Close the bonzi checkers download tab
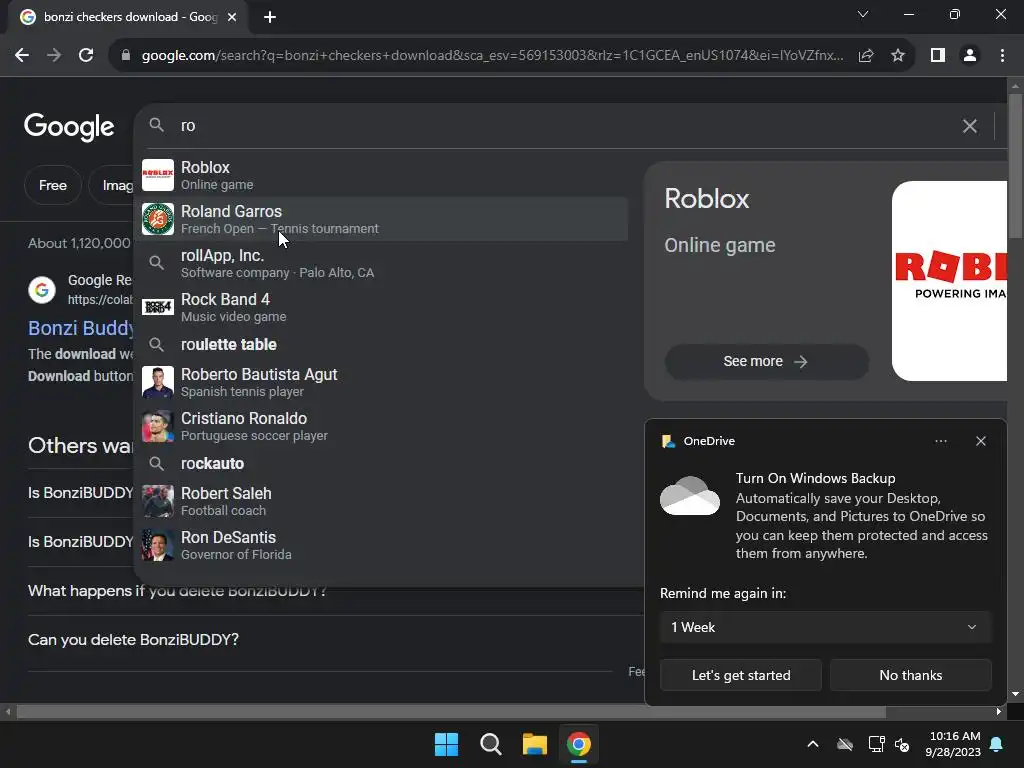This screenshot has height=768, width=1024. [232, 17]
